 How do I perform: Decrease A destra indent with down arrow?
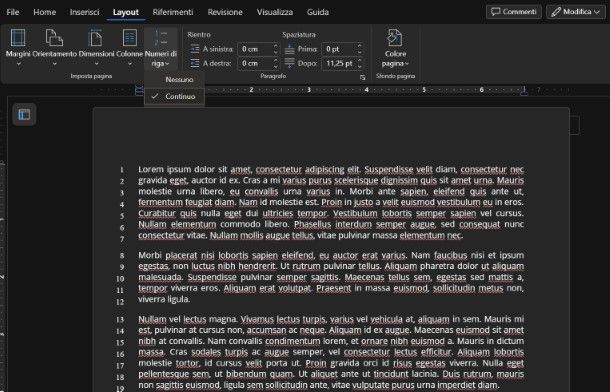[276, 66]
